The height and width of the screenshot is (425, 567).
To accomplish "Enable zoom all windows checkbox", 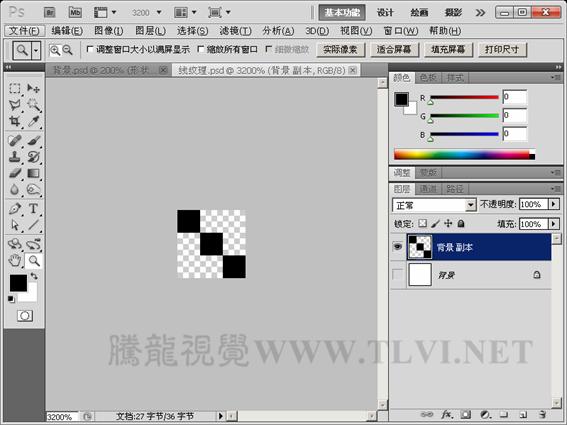I will [201, 49].
